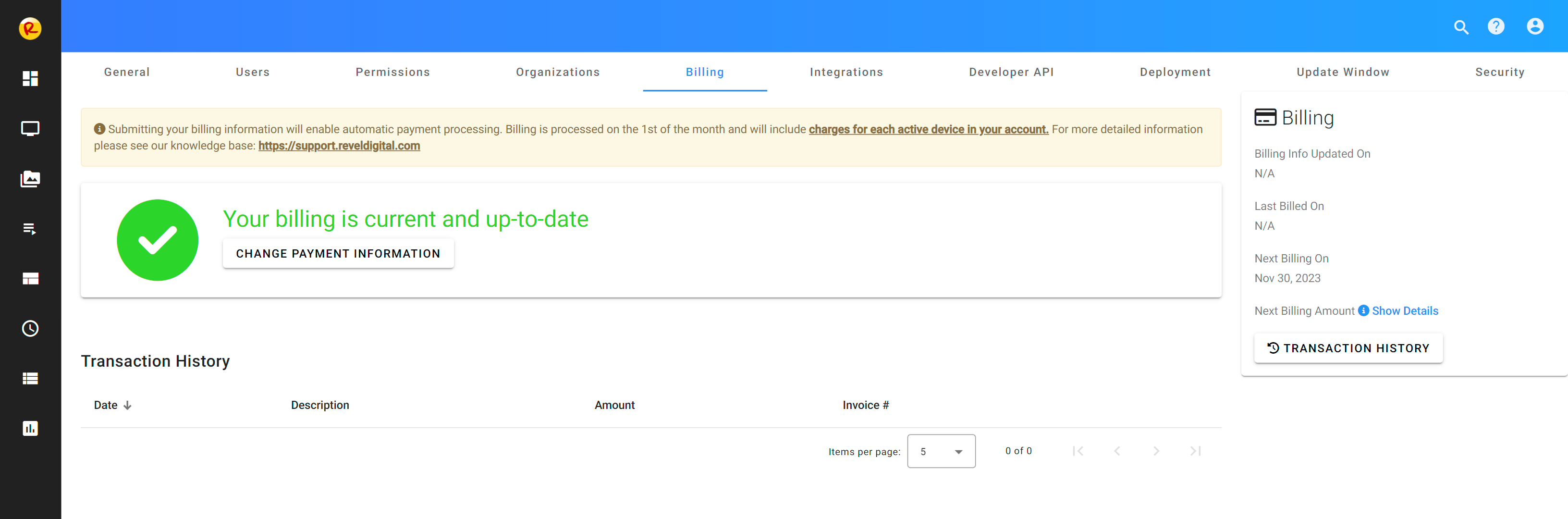Image resolution: width=1568 pixels, height=519 pixels.
Task: Open the reports chart icon in sidebar
Action: 30,428
